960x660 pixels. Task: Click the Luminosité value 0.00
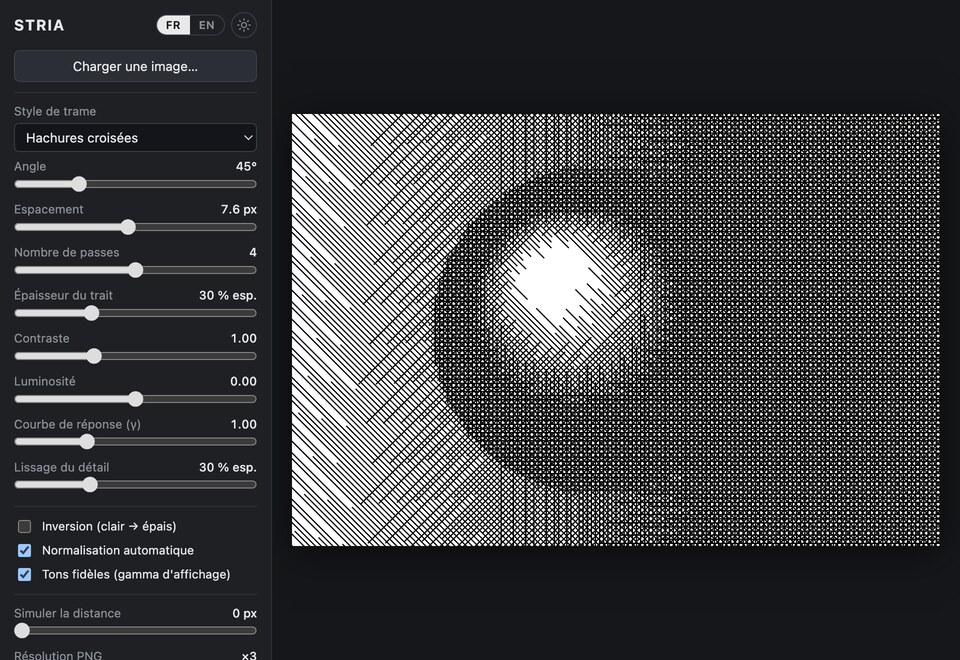coord(243,381)
